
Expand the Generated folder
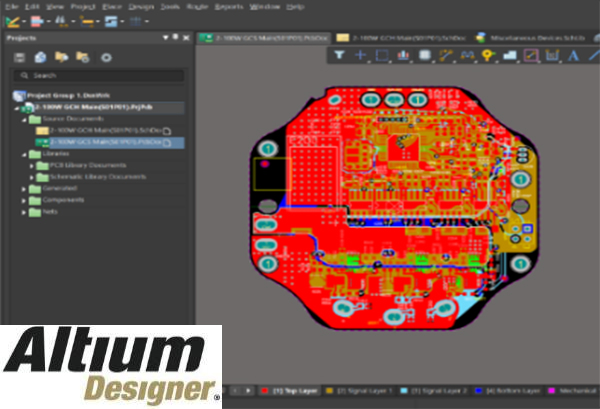pyautogui.click(x=24, y=189)
